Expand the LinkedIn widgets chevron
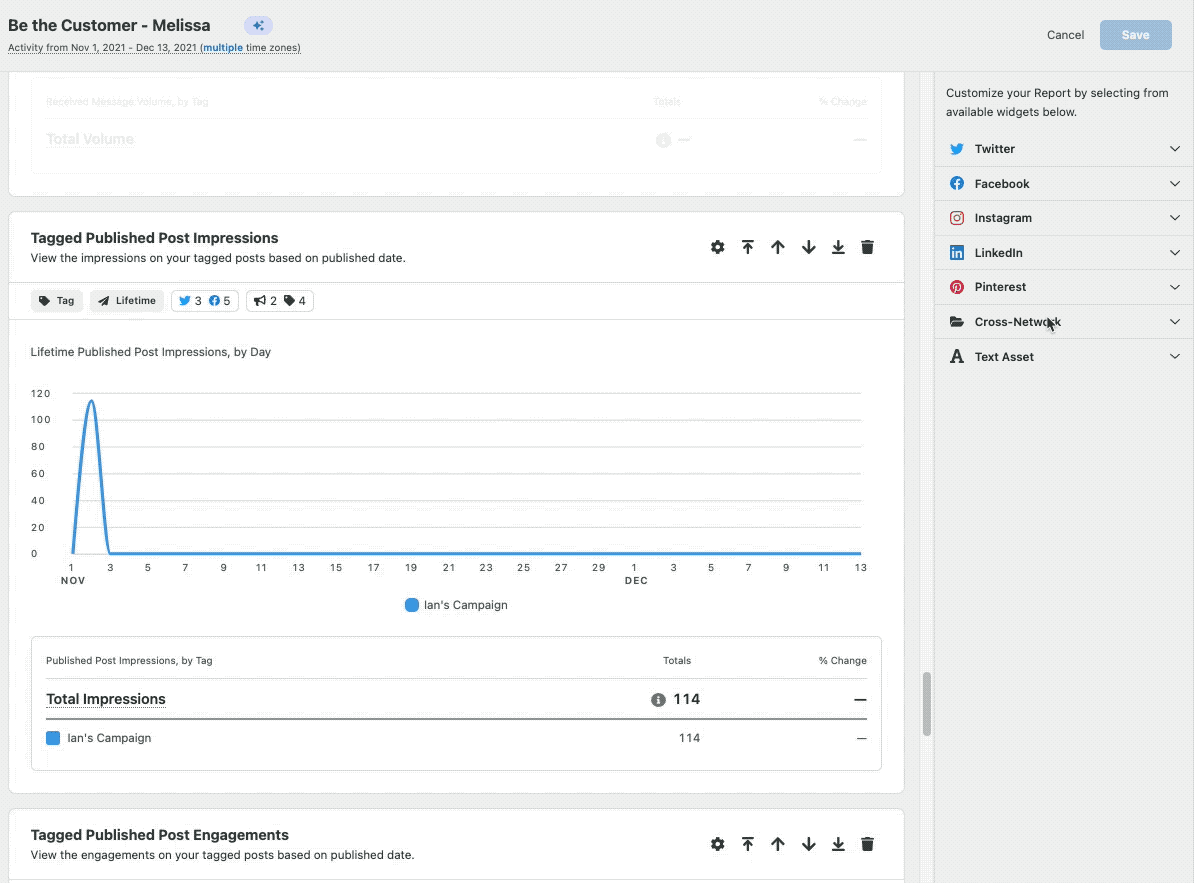This screenshot has width=1194, height=883. (x=1175, y=253)
